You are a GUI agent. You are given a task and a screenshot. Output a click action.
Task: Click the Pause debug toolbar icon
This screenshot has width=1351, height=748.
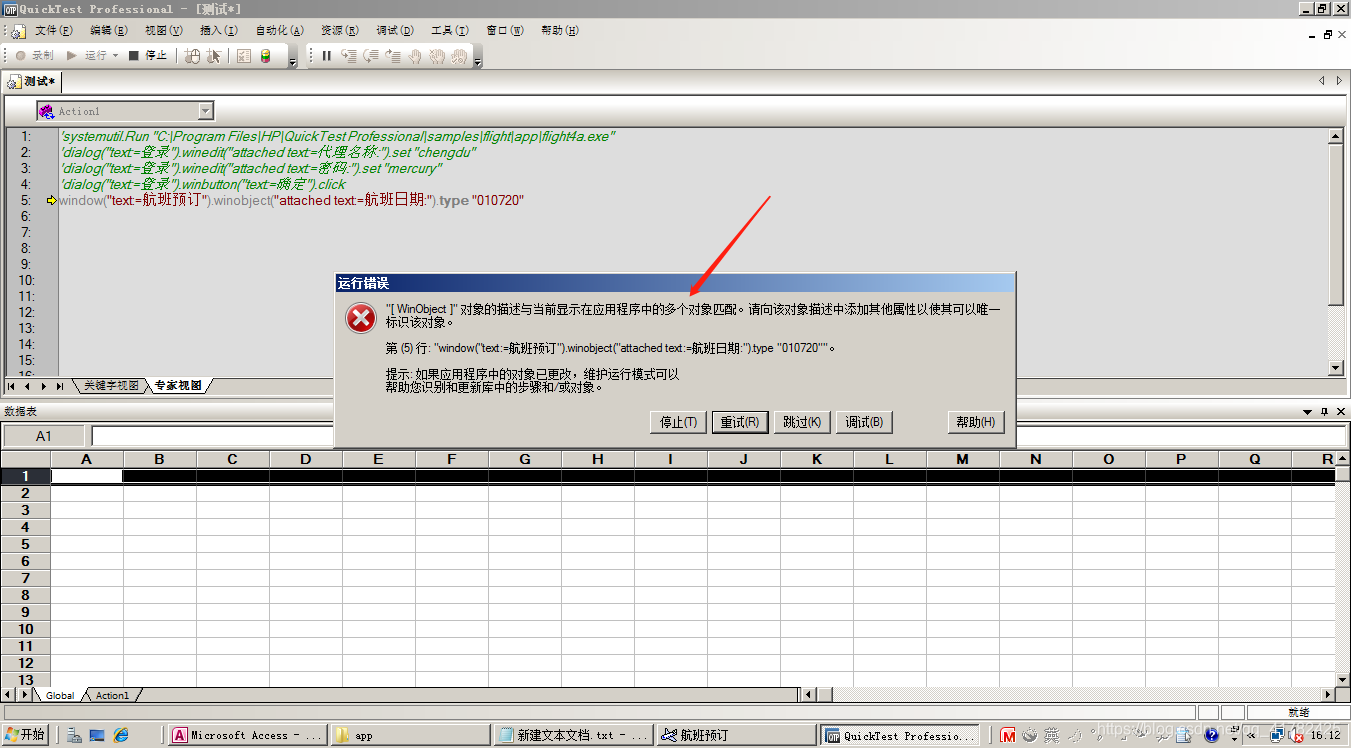(x=326, y=56)
